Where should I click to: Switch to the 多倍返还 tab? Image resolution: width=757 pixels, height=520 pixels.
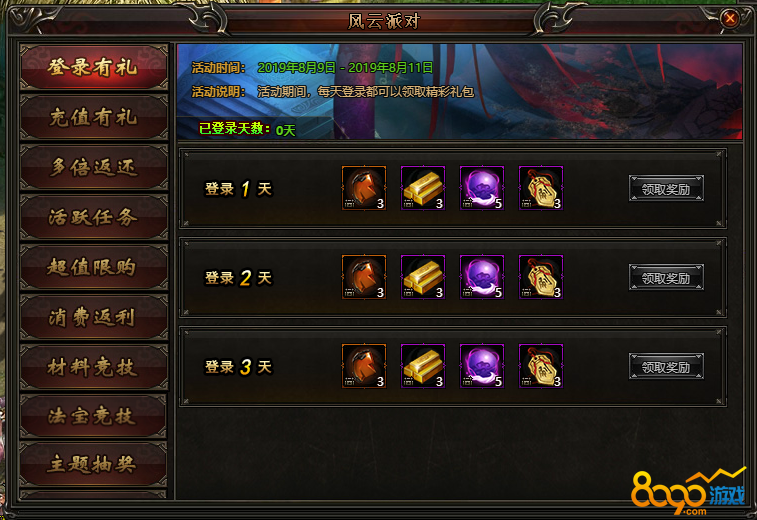point(94,168)
